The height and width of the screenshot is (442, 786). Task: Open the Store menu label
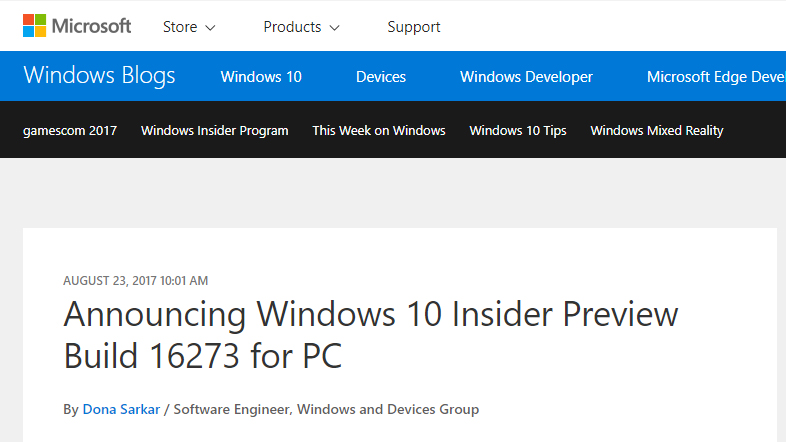(180, 27)
